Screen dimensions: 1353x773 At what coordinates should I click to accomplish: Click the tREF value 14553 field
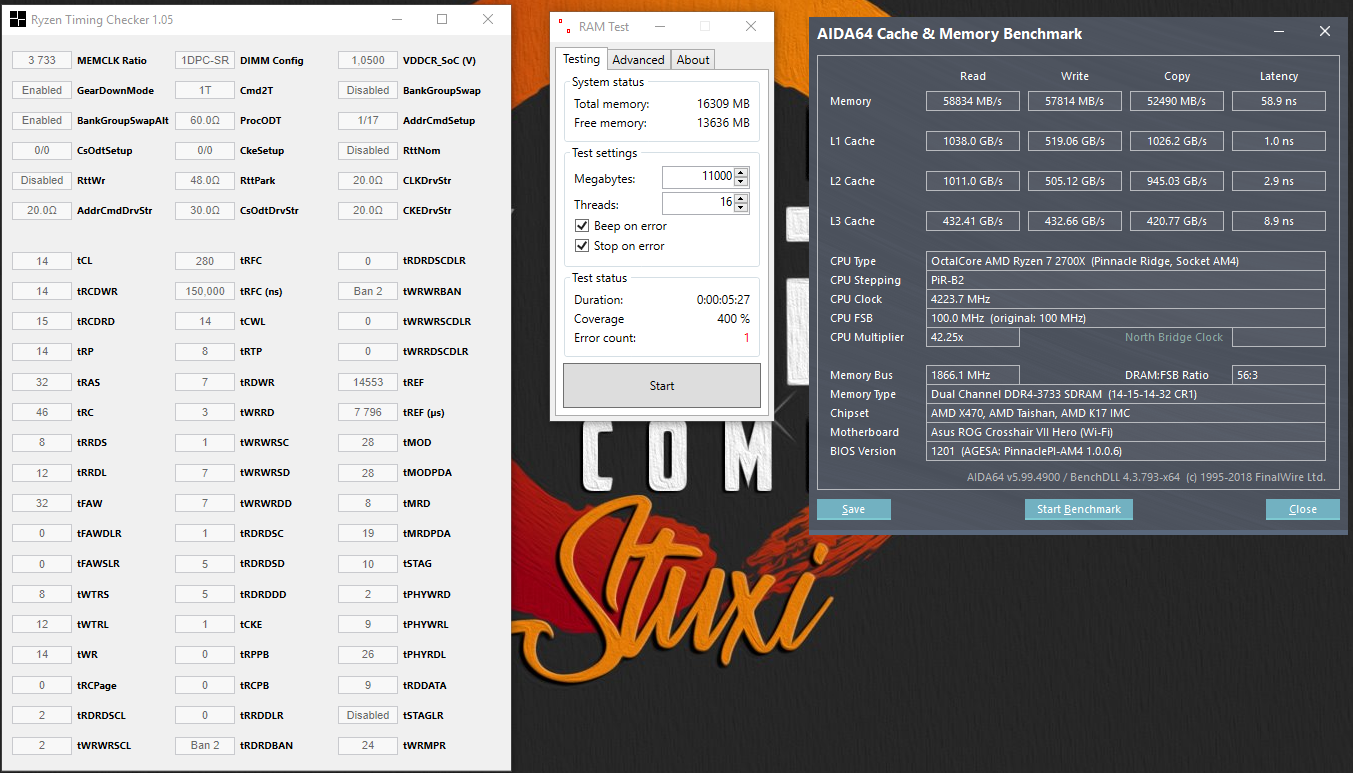368,382
